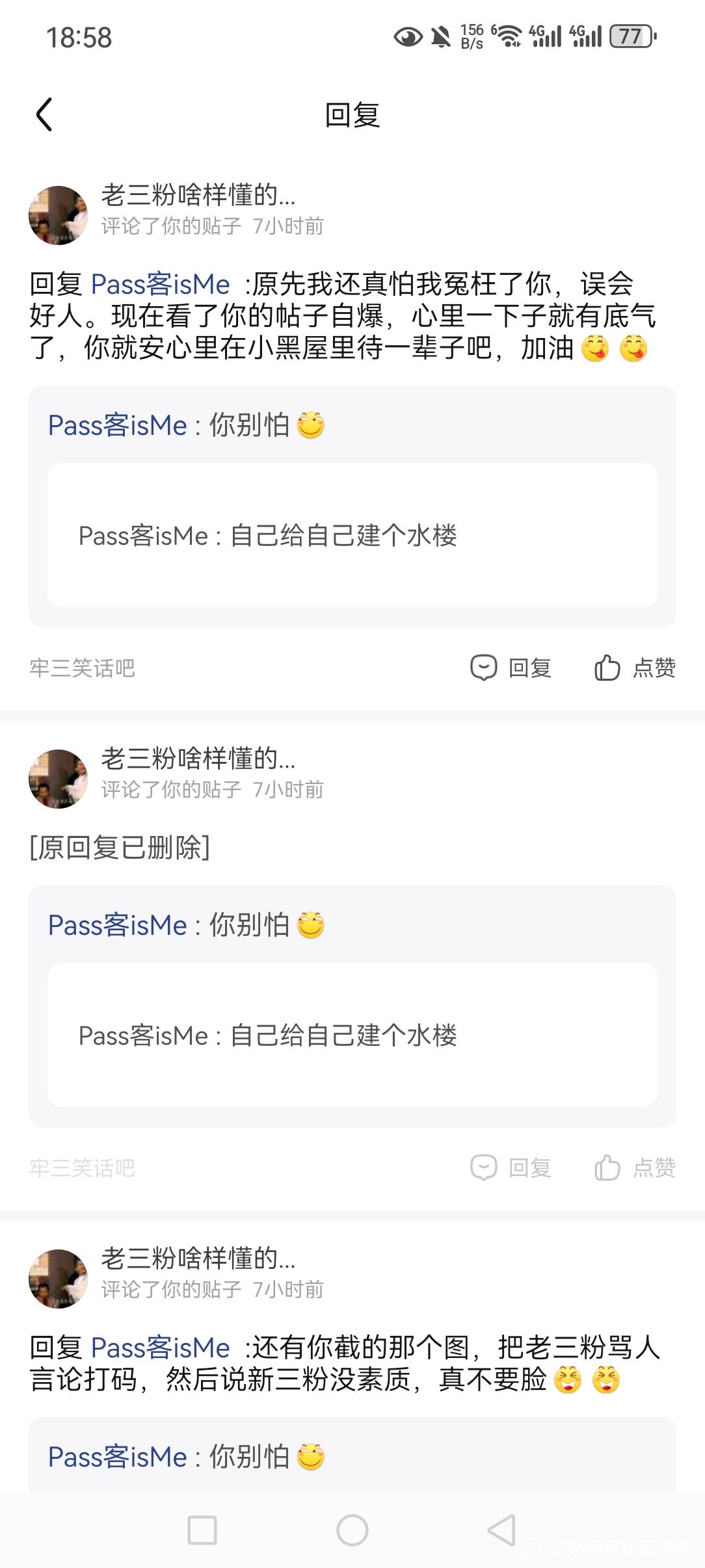Like the first comment with thumbs-up
Viewport: 705px width, 1568px height.
click(607, 668)
